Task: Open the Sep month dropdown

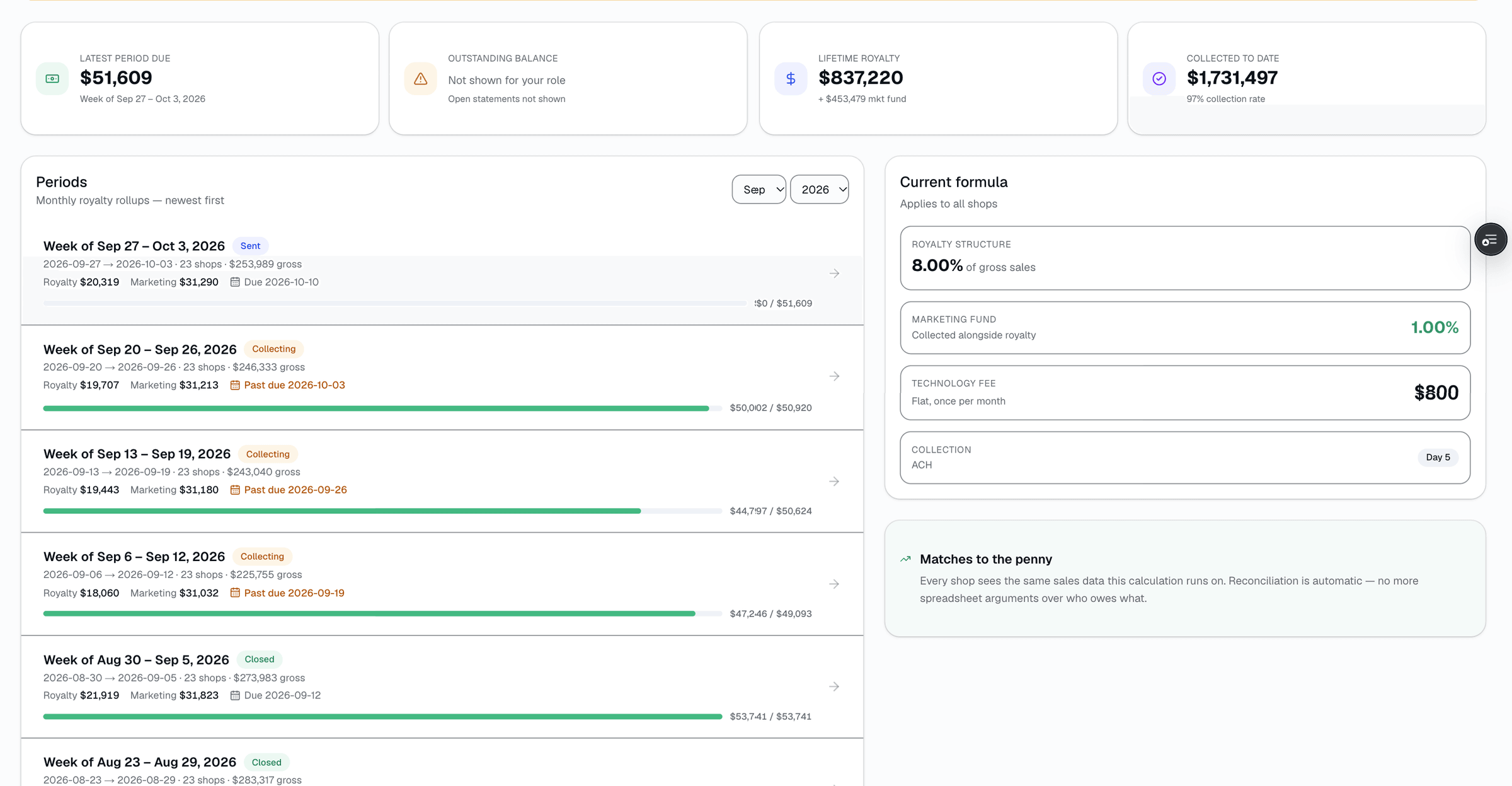Action: 759,189
